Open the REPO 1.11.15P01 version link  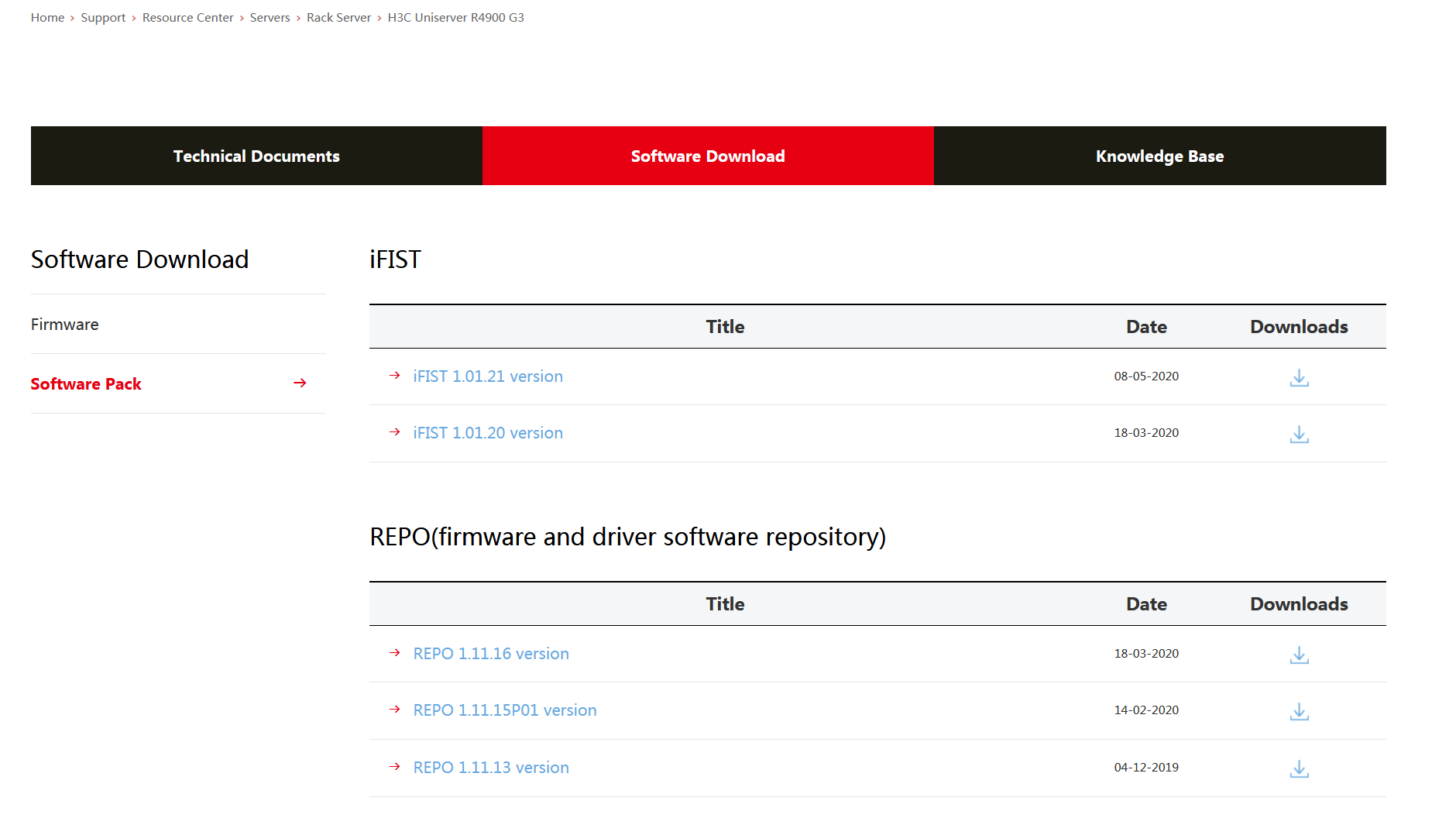click(x=505, y=710)
